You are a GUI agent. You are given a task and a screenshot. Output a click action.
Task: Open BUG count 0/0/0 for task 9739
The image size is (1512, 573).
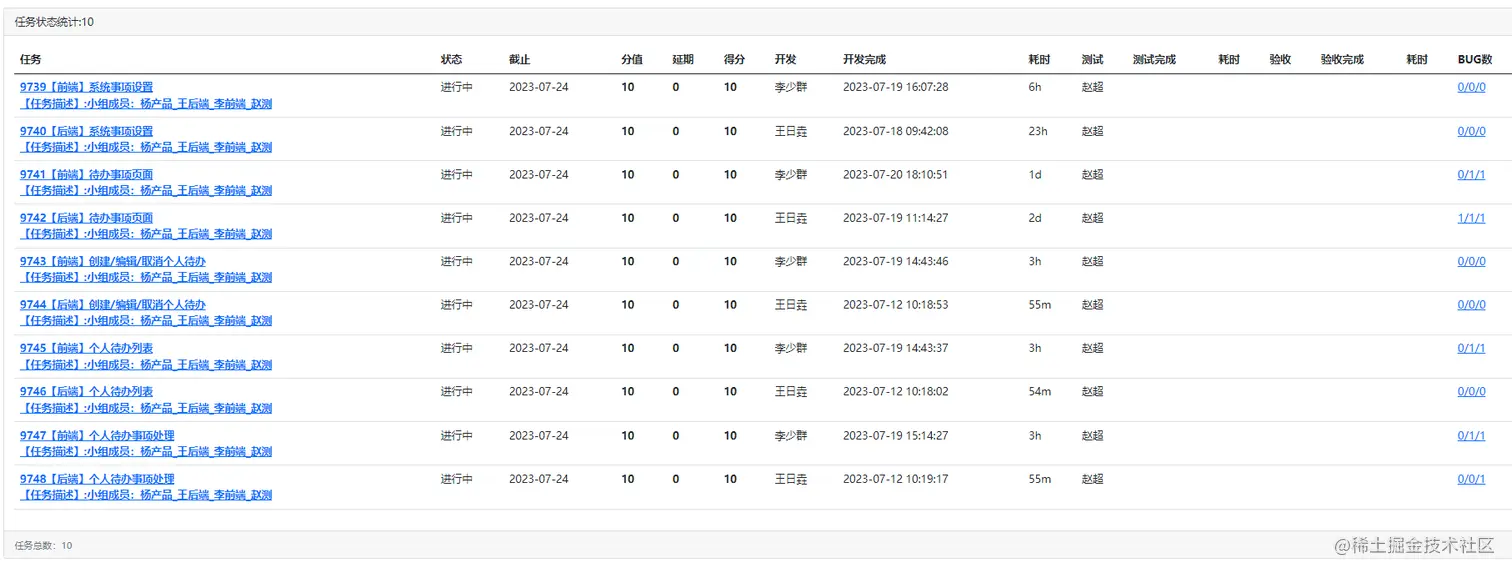1471,87
